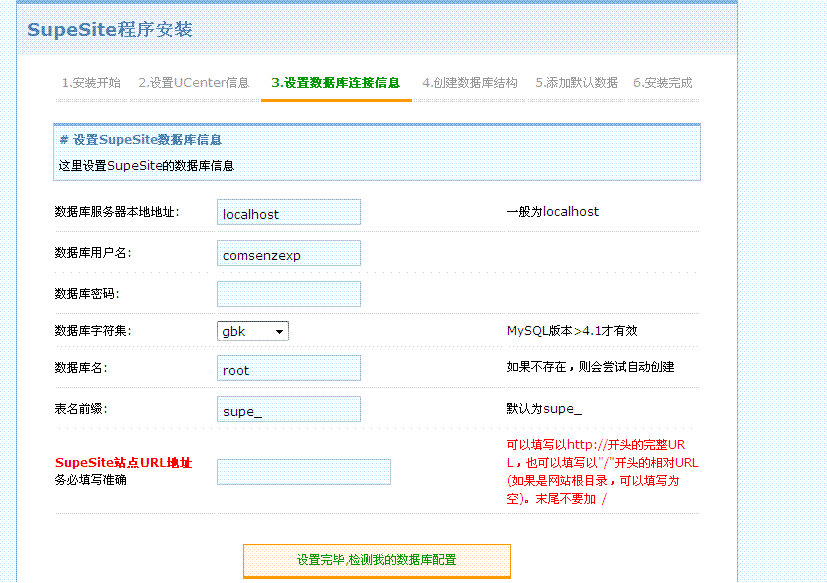Viewport: 827px width, 583px height.
Task: Click the hint MySQL版本>4.1才有效
Action: pos(572,331)
